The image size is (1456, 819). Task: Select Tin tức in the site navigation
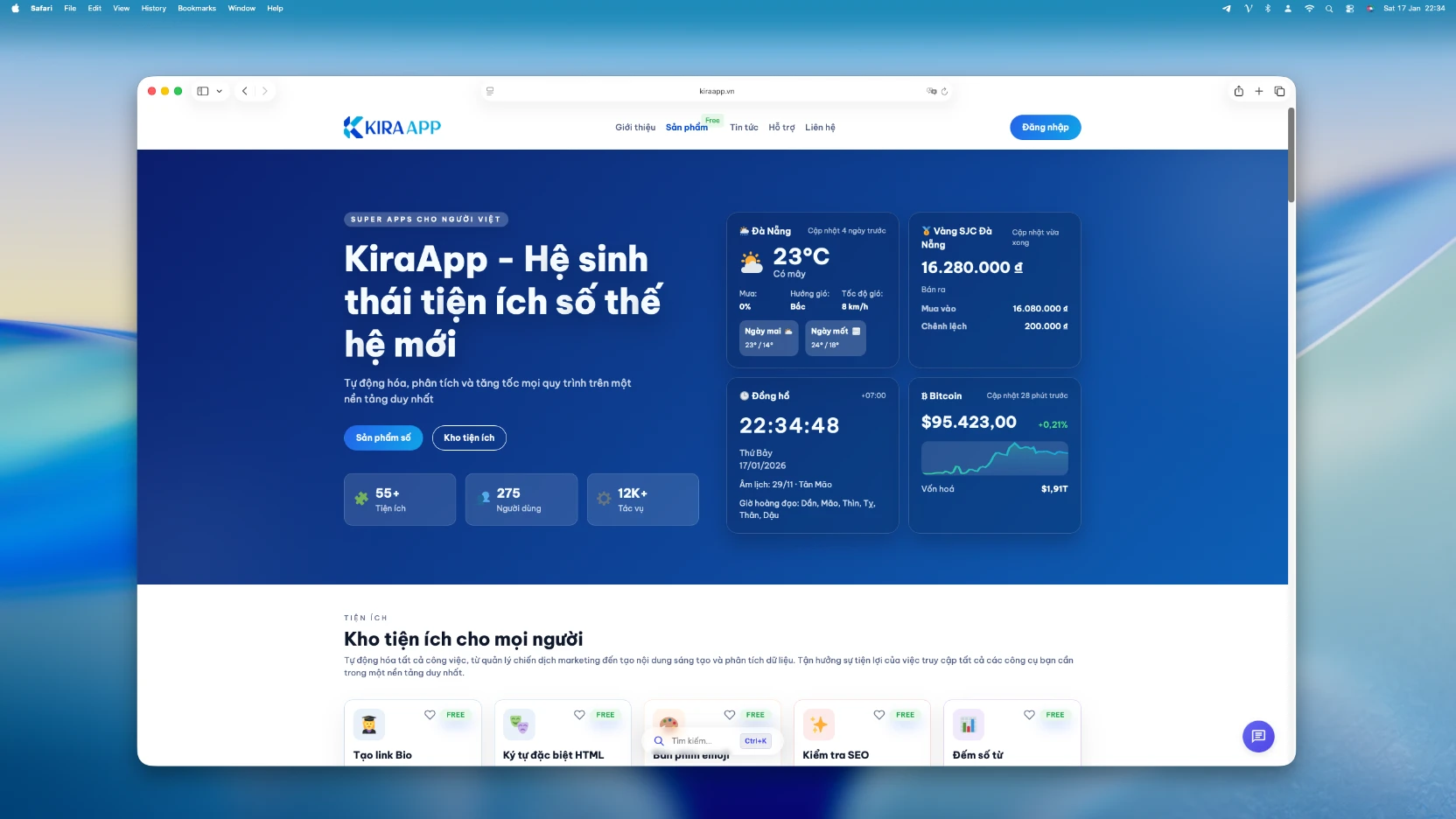tap(743, 127)
